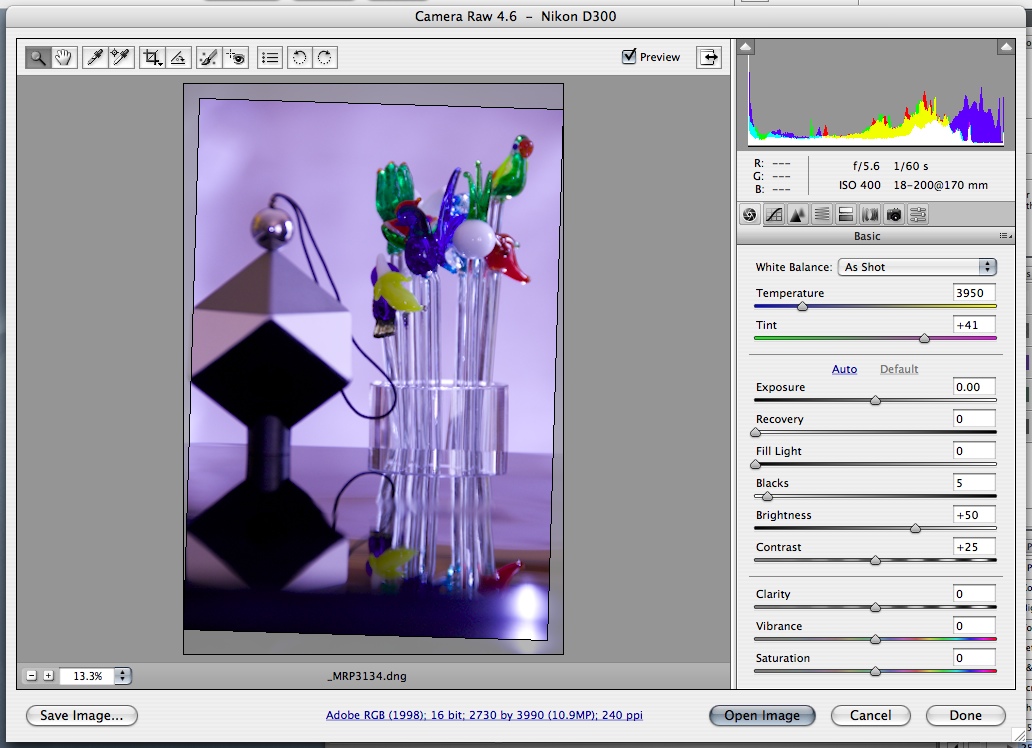Pick the Straighten tool
Image resolution: width=1032 pixels, height=748 pixels.
pyautogui.click(x=178, y=58)
